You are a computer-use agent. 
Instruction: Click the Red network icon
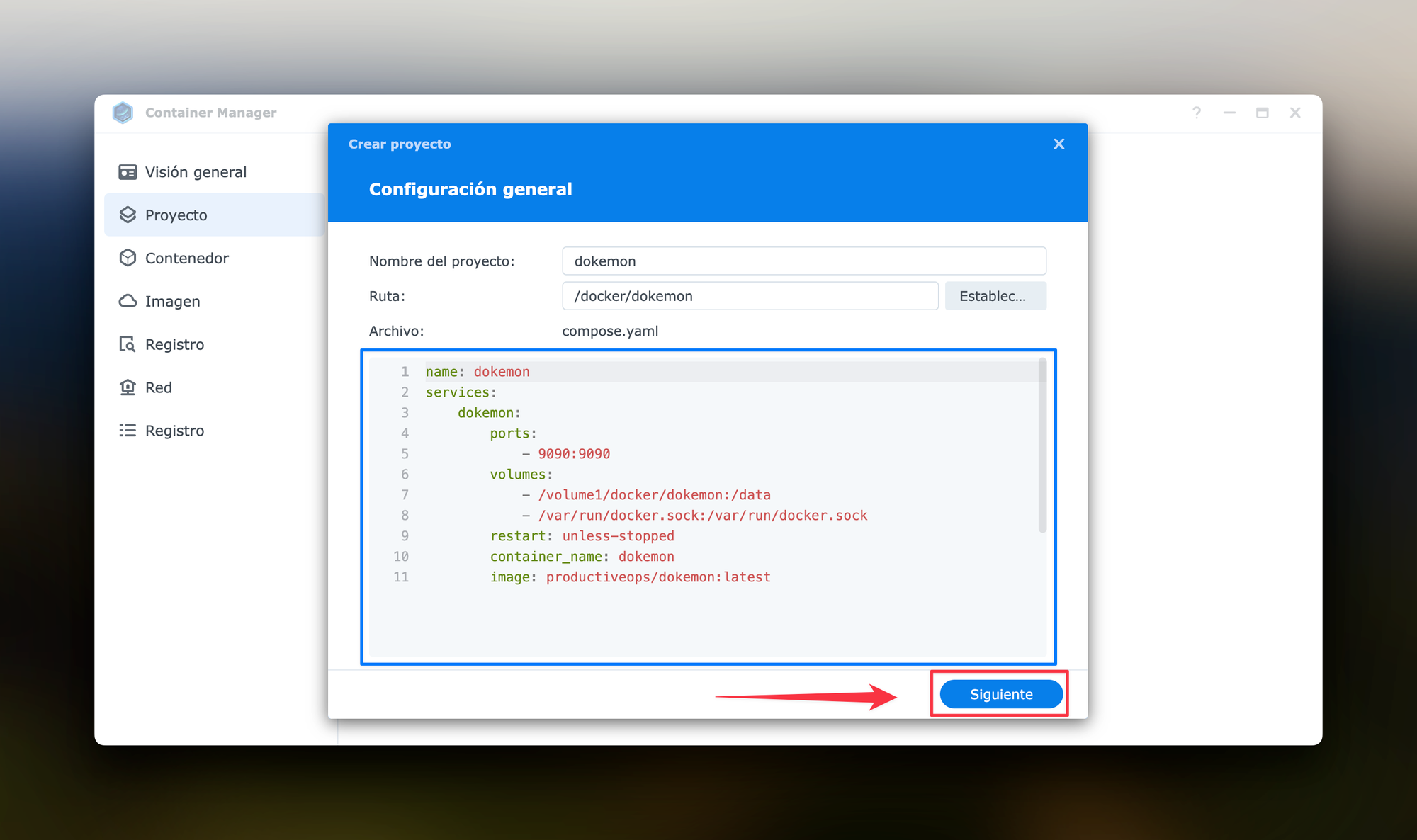tap(128, 387)
